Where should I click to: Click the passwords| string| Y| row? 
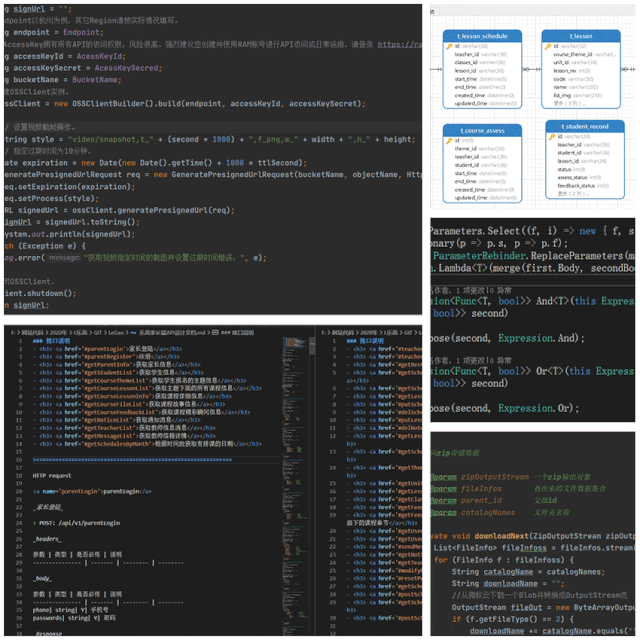[74, 618]
